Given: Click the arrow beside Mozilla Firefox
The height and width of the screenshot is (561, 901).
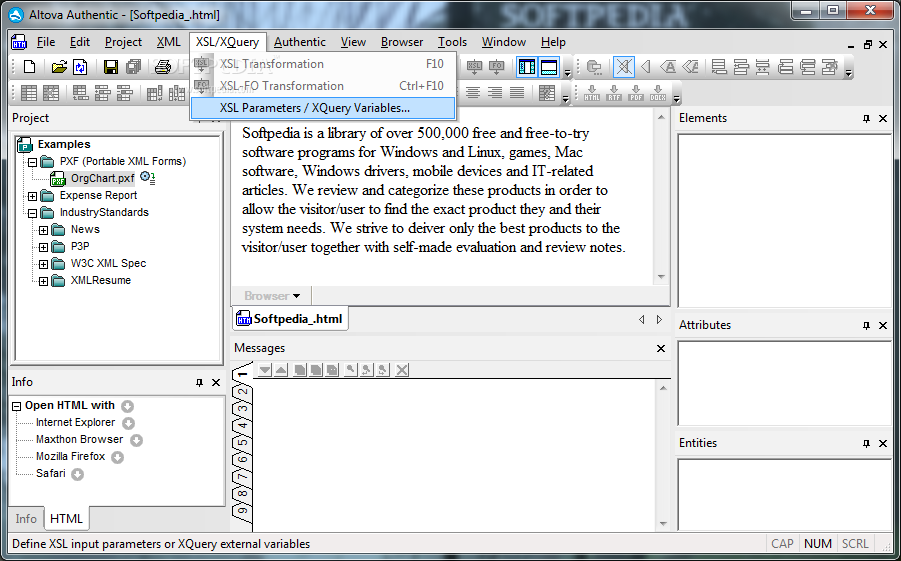Looking at the screenshot, I should [117, 458].
